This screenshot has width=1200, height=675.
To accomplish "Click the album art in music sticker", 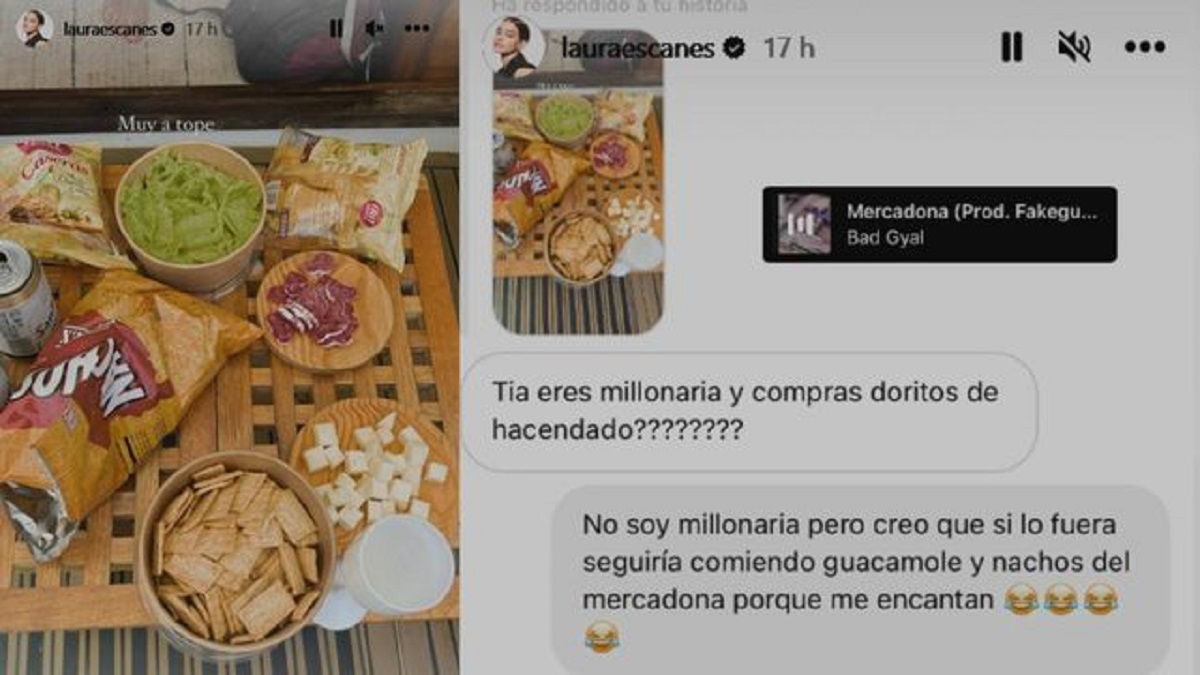I will click(804, 224).
